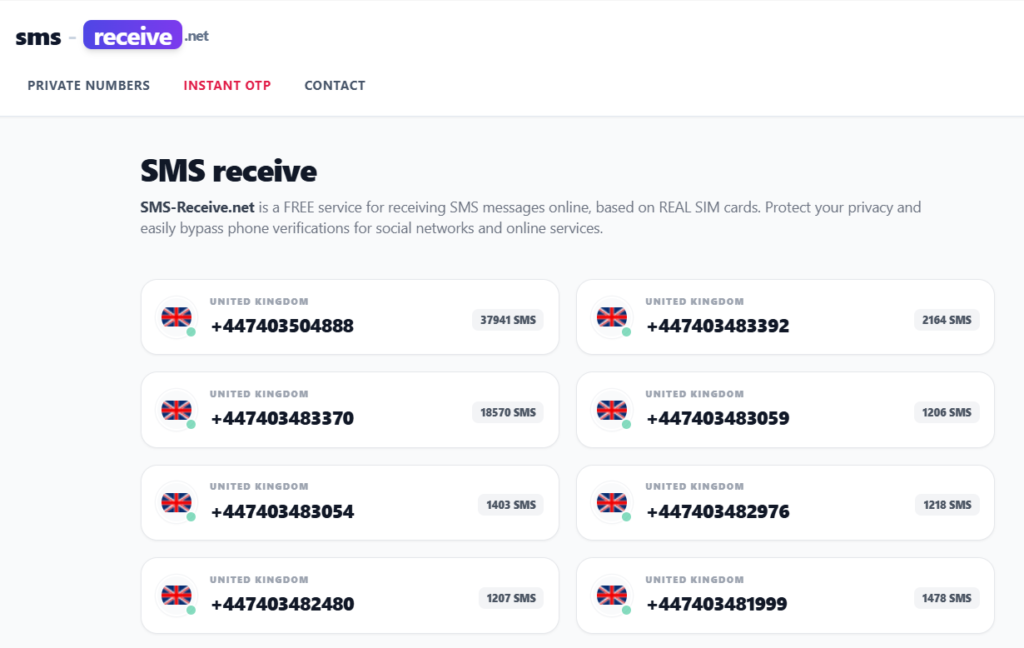Click the UK flag icon beside +447403504888

click(x=176, y=315)
